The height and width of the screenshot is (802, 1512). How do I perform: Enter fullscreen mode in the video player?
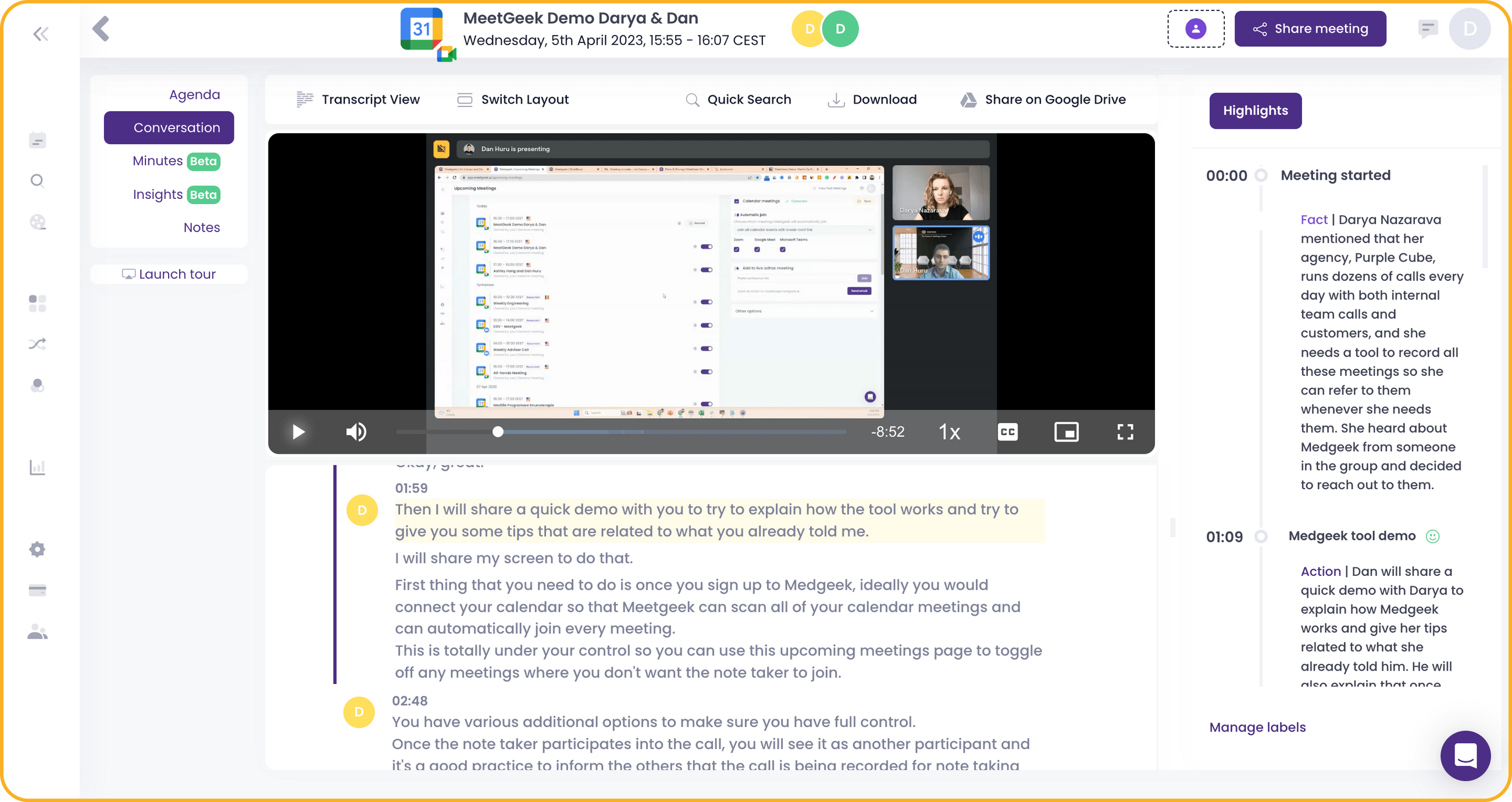pyautogui.click(x=1125, y=432)
